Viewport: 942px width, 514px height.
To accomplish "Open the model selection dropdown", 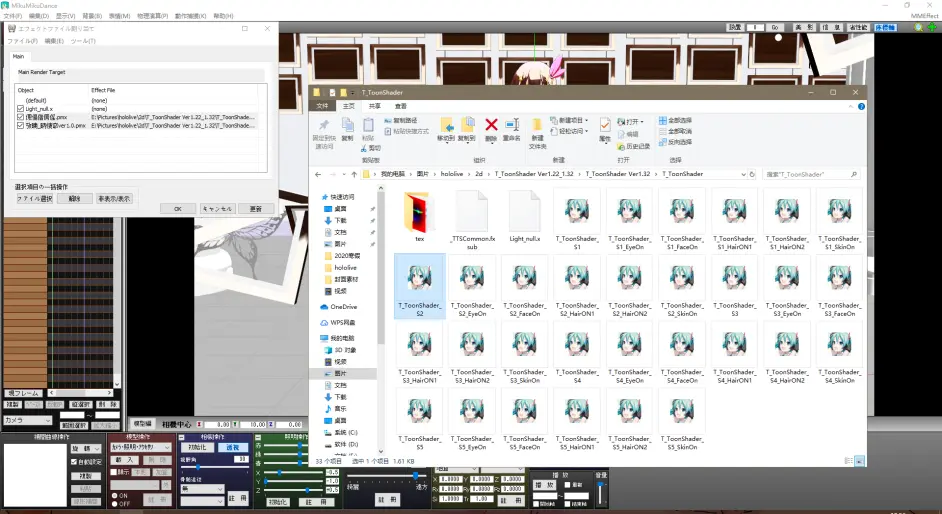I will pos(141,447).
